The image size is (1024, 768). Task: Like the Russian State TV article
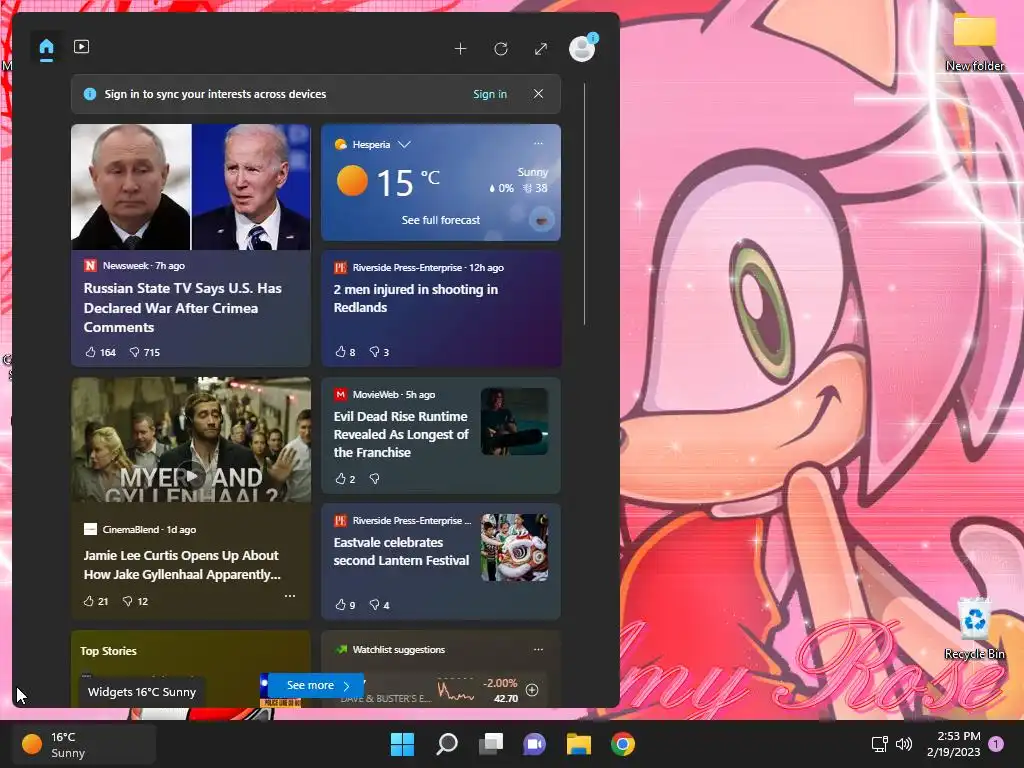click(100, 352)
